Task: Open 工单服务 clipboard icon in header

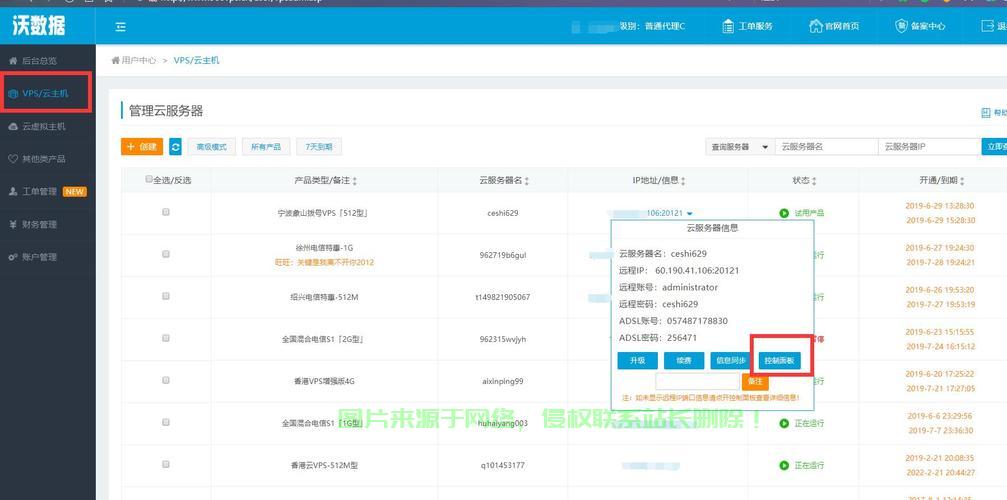Action: (x=729, y=26)
